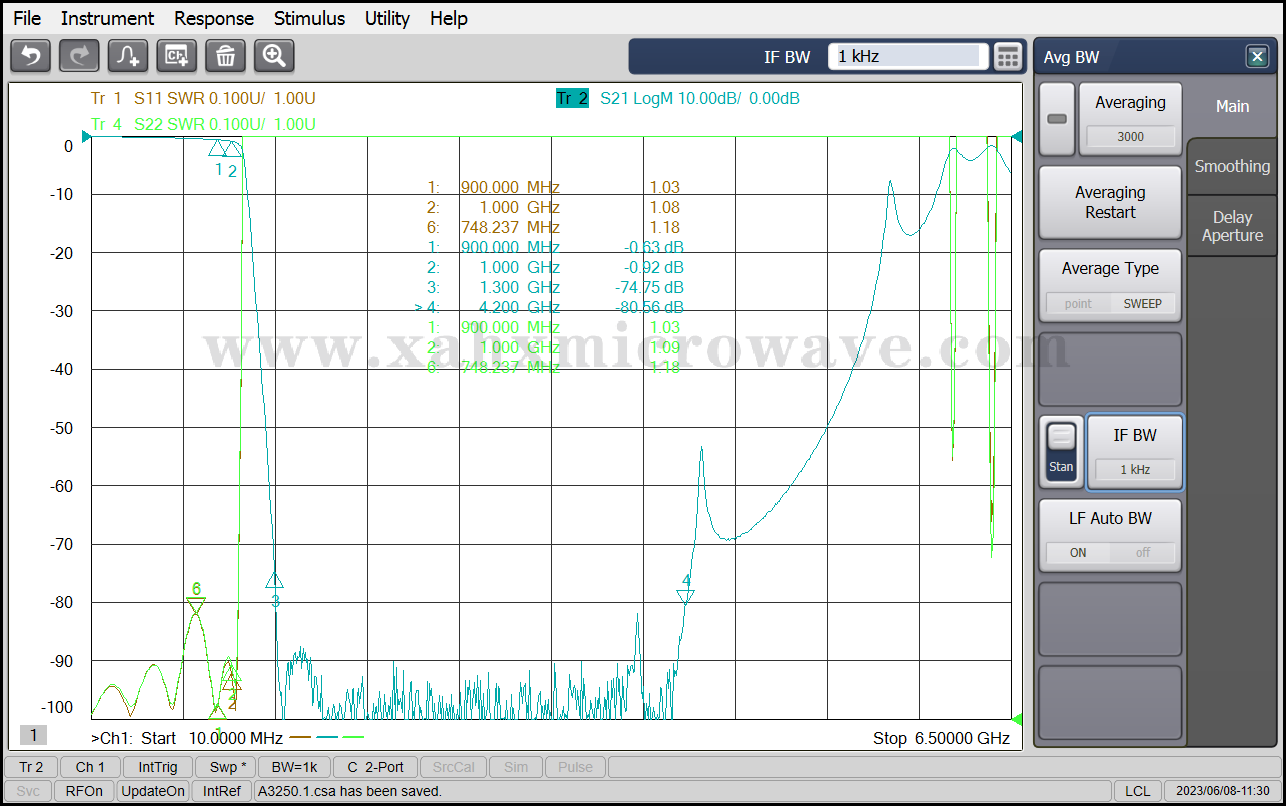Screen dimensions: 1286x806
Task: Open the File menu
Action: coord(27,18)
